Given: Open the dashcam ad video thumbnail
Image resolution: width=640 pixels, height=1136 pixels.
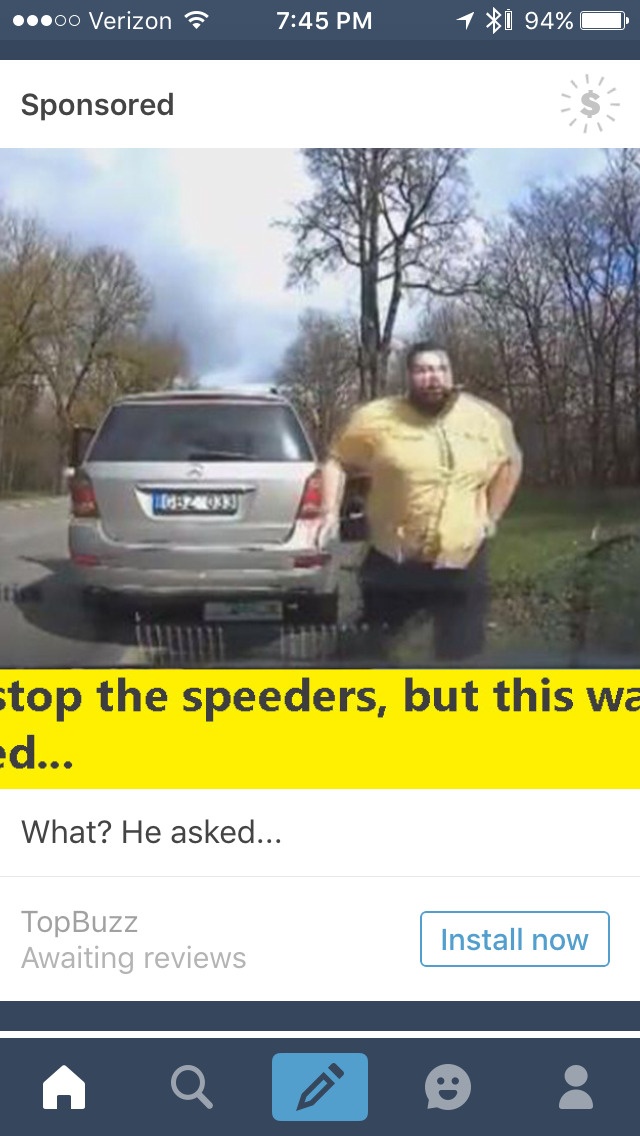Looking at the screenshot, I should click(x=320, y=408).
